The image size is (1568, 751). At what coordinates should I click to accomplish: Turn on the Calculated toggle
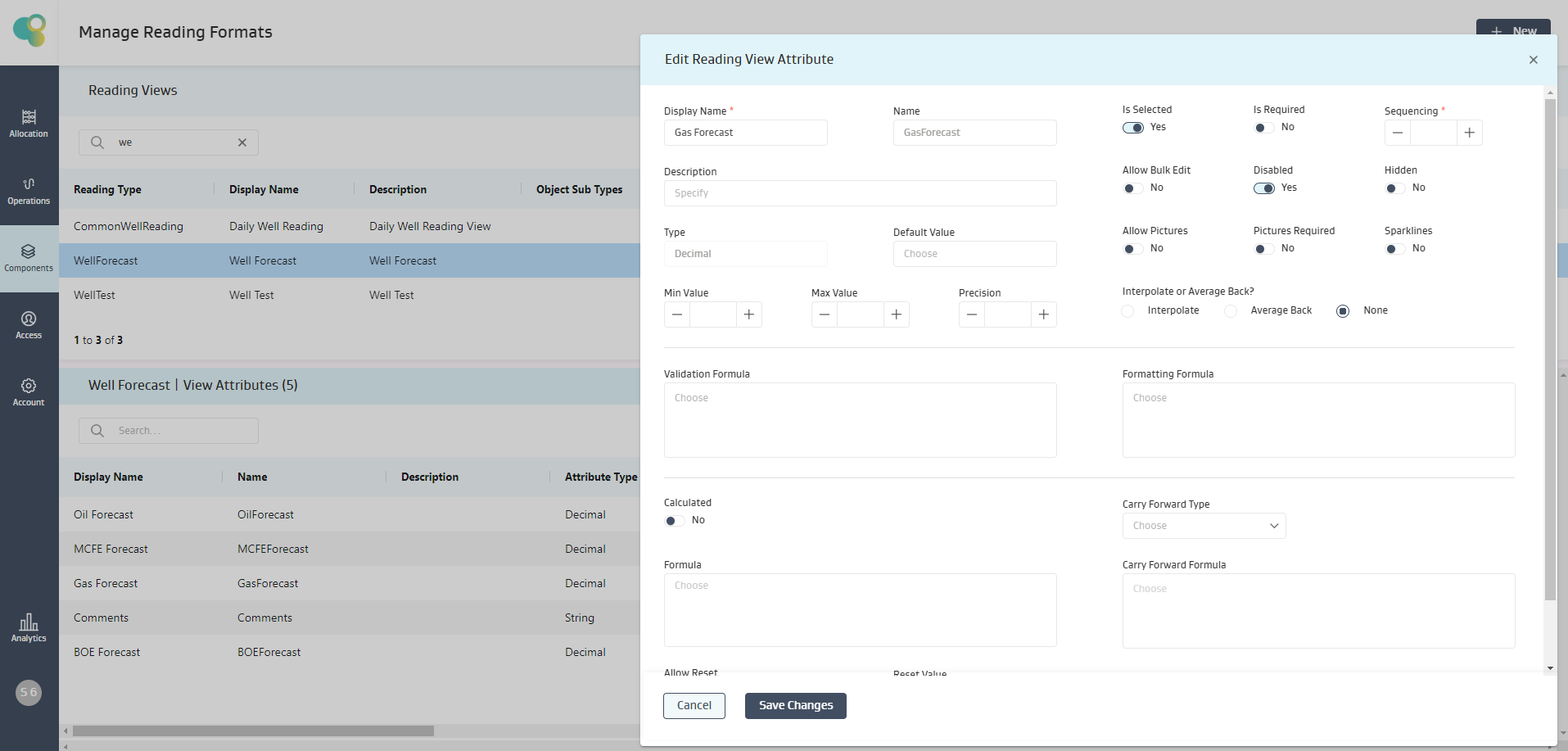click(674, 521)
